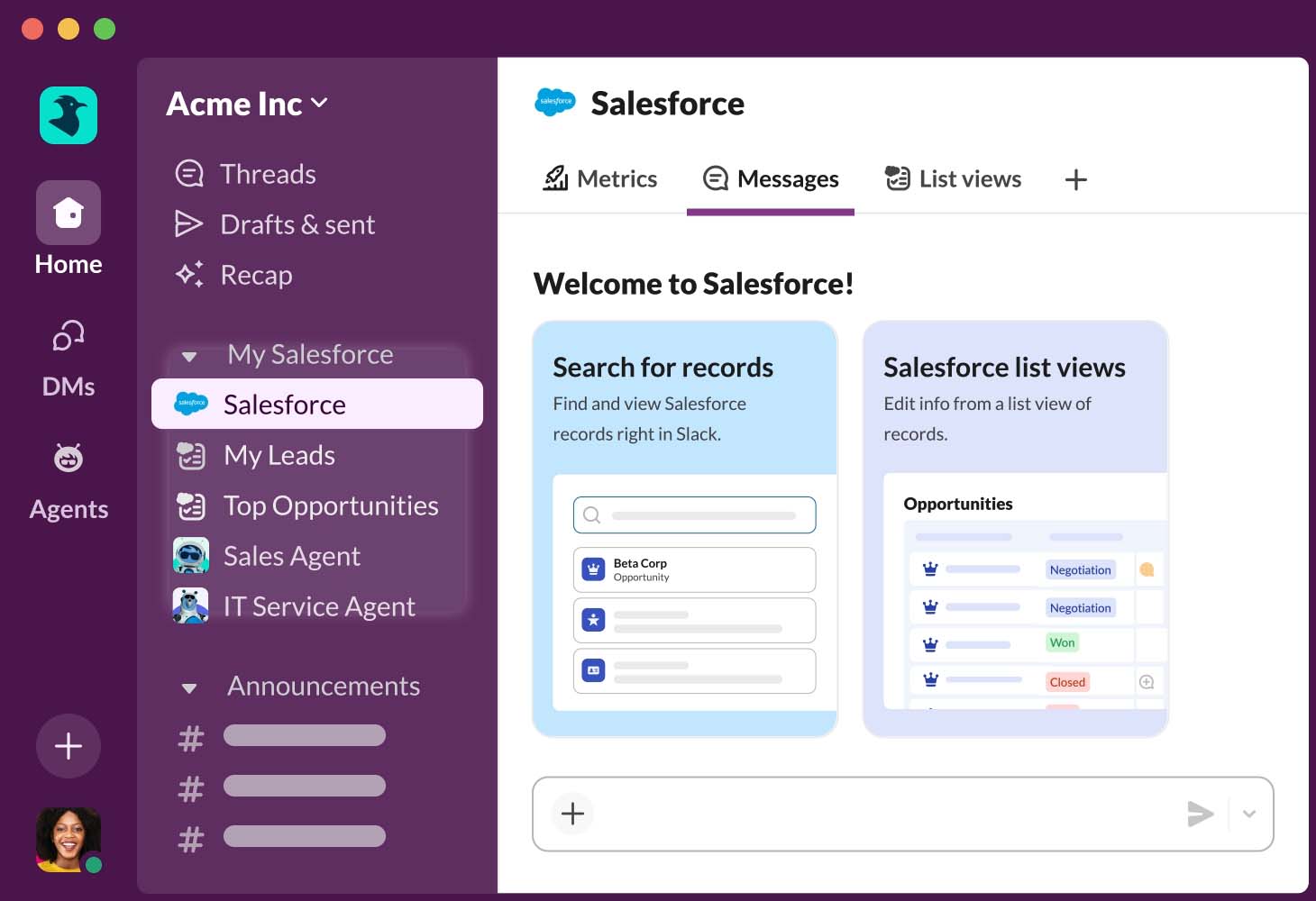The height and width of the screenshot is (901, 1316).
Task: Open the DMs section
Action: point(69,337)
